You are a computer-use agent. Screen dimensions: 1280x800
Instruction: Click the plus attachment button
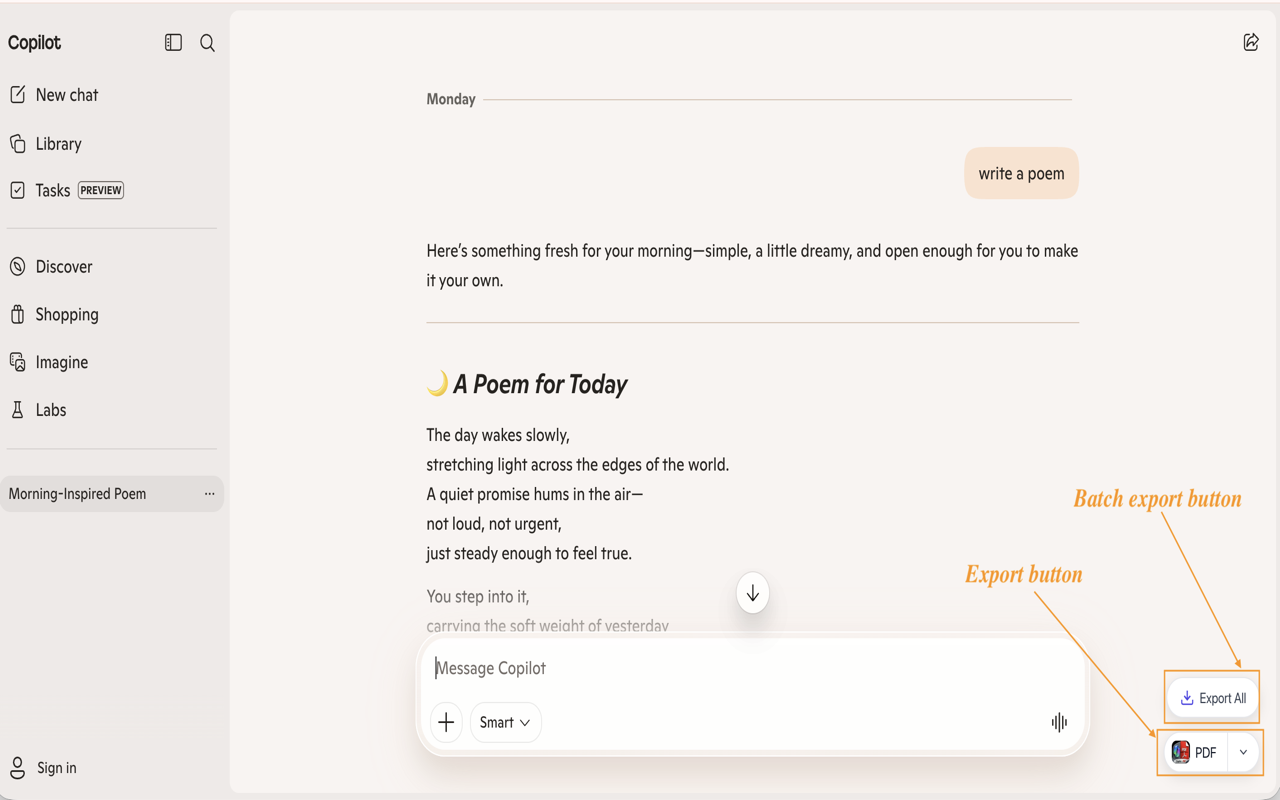(x=446, y=722)
